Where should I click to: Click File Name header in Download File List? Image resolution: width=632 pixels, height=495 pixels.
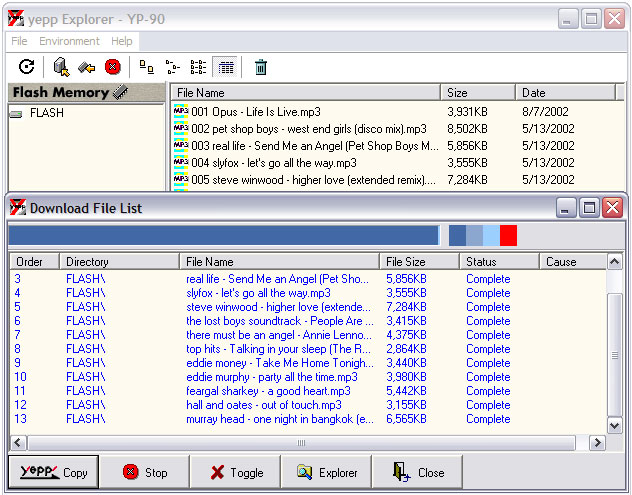click(279, 262)
